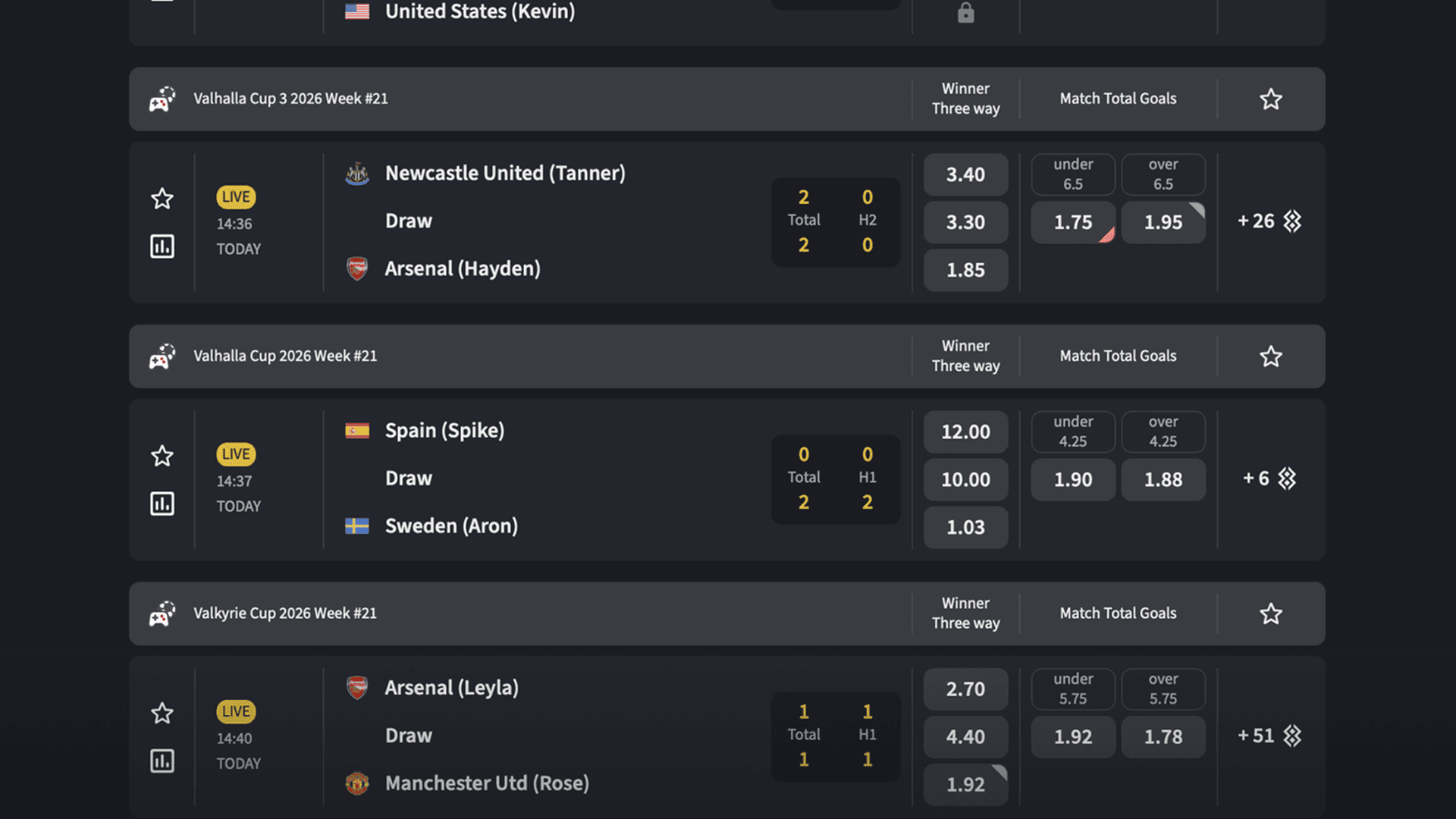Star the Valkyrie Cup 2026 league
Viewport: 1456px width, 819px height.
coord(1271,613)
